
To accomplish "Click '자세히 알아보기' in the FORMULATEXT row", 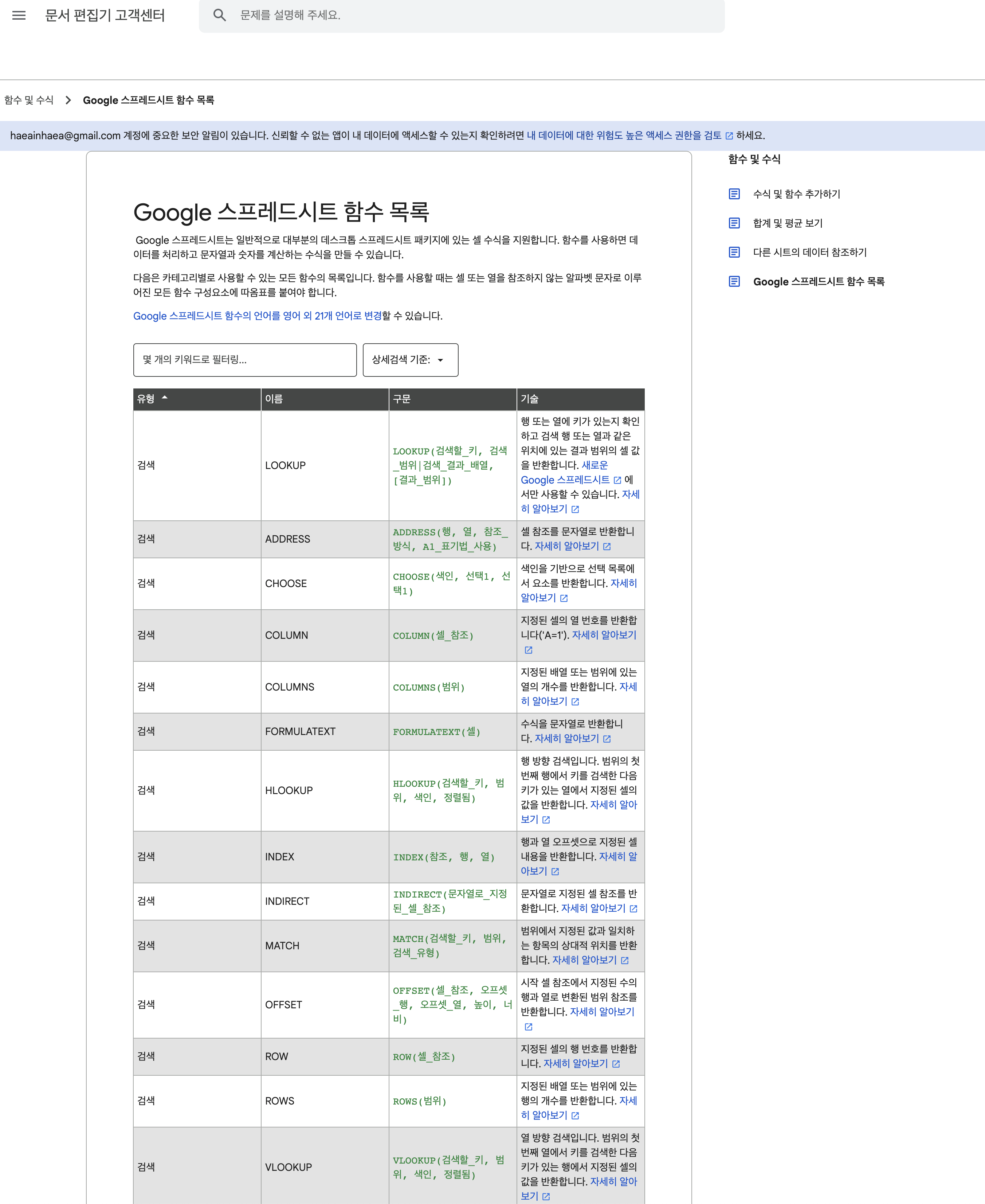I will point(566,739).
